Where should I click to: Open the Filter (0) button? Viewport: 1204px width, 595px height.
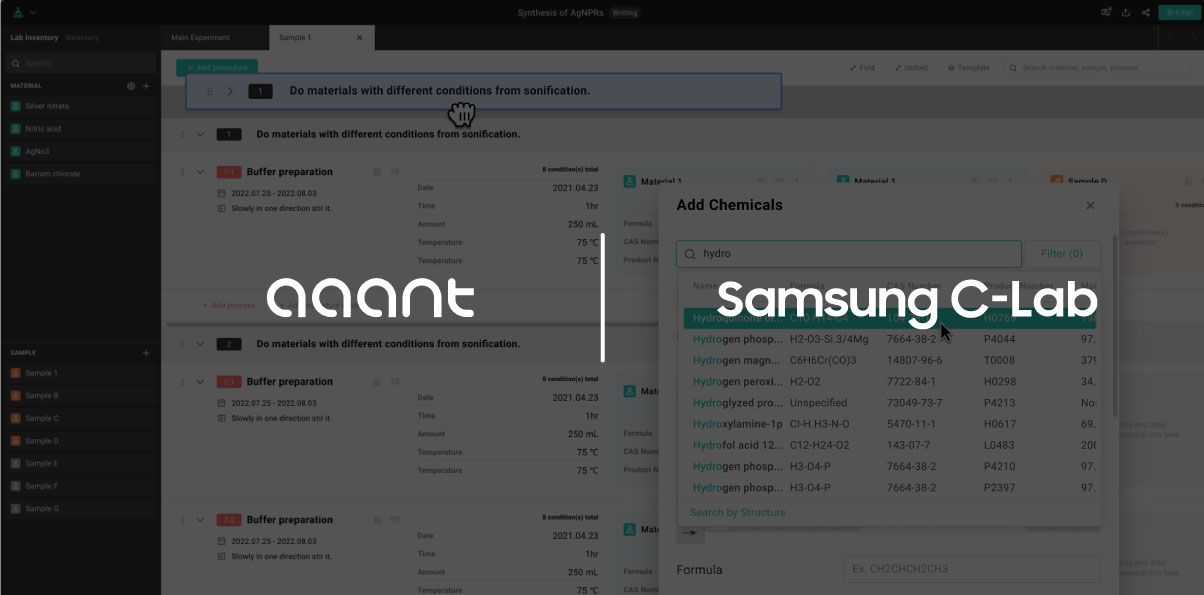point(1061,254)
